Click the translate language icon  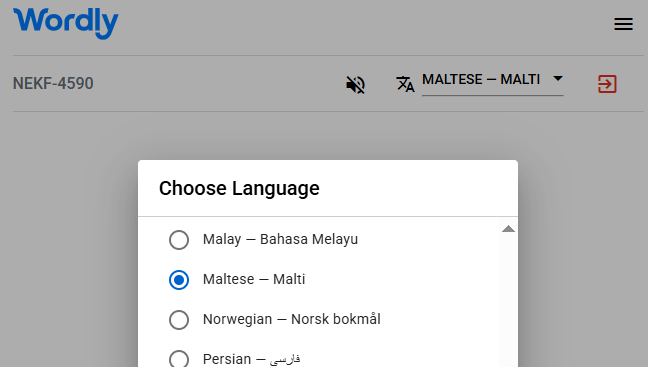(x=405, y=84)
